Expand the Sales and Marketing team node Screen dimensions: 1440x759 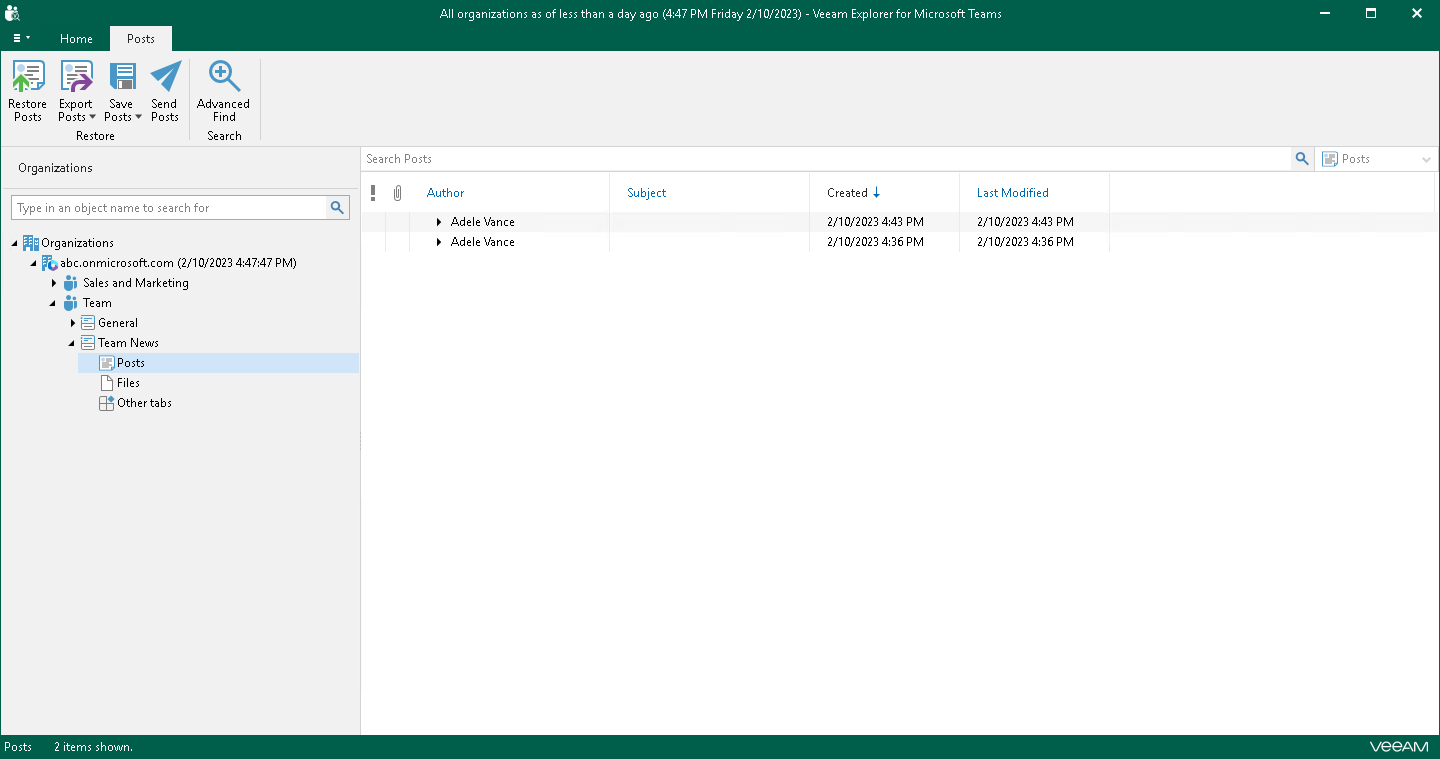(x=54, y=283)
